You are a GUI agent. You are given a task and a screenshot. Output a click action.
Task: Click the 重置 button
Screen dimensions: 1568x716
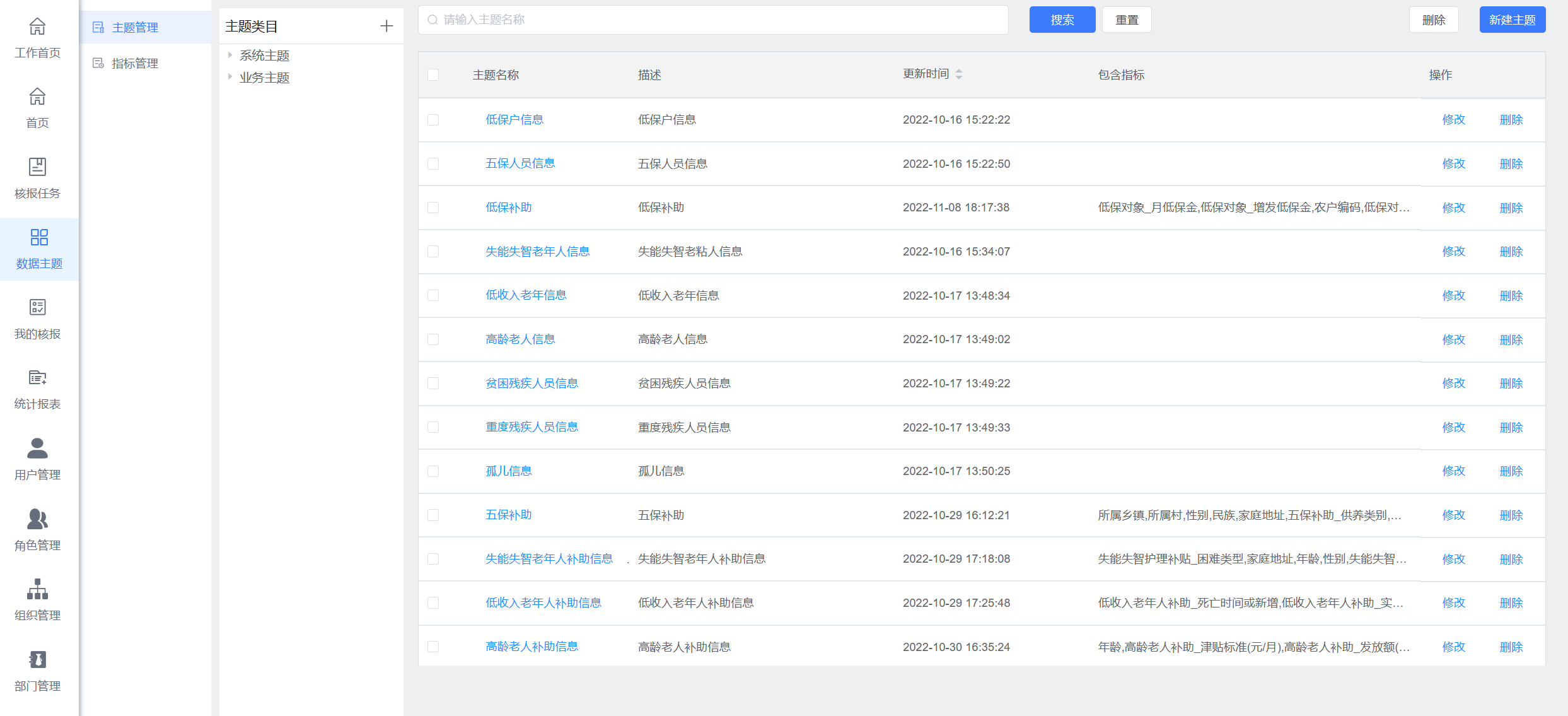click(1127, 20)
